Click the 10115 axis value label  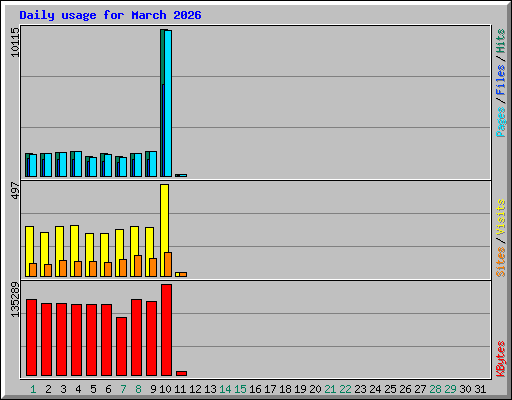(x=15, y=42)
